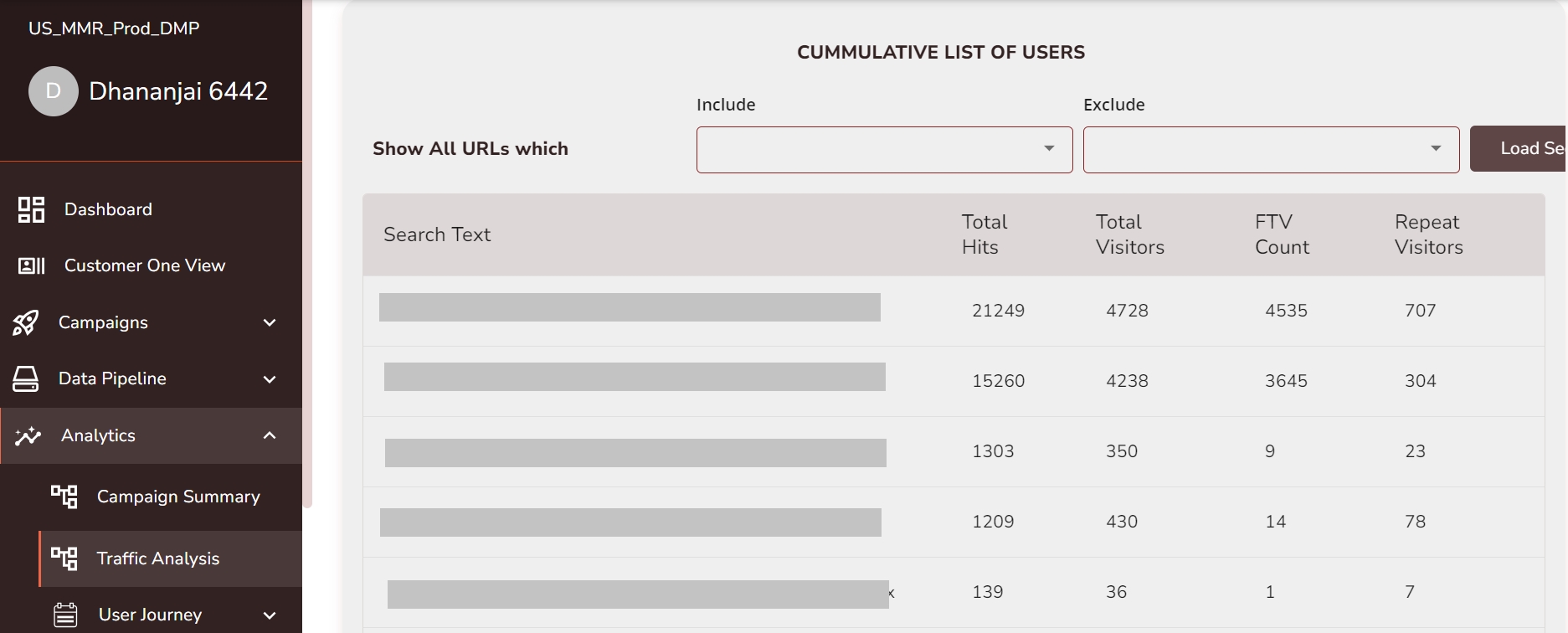Click the Analytics chart icon
The height and width of the screenshot is (633, 1568).
point(28,435)
